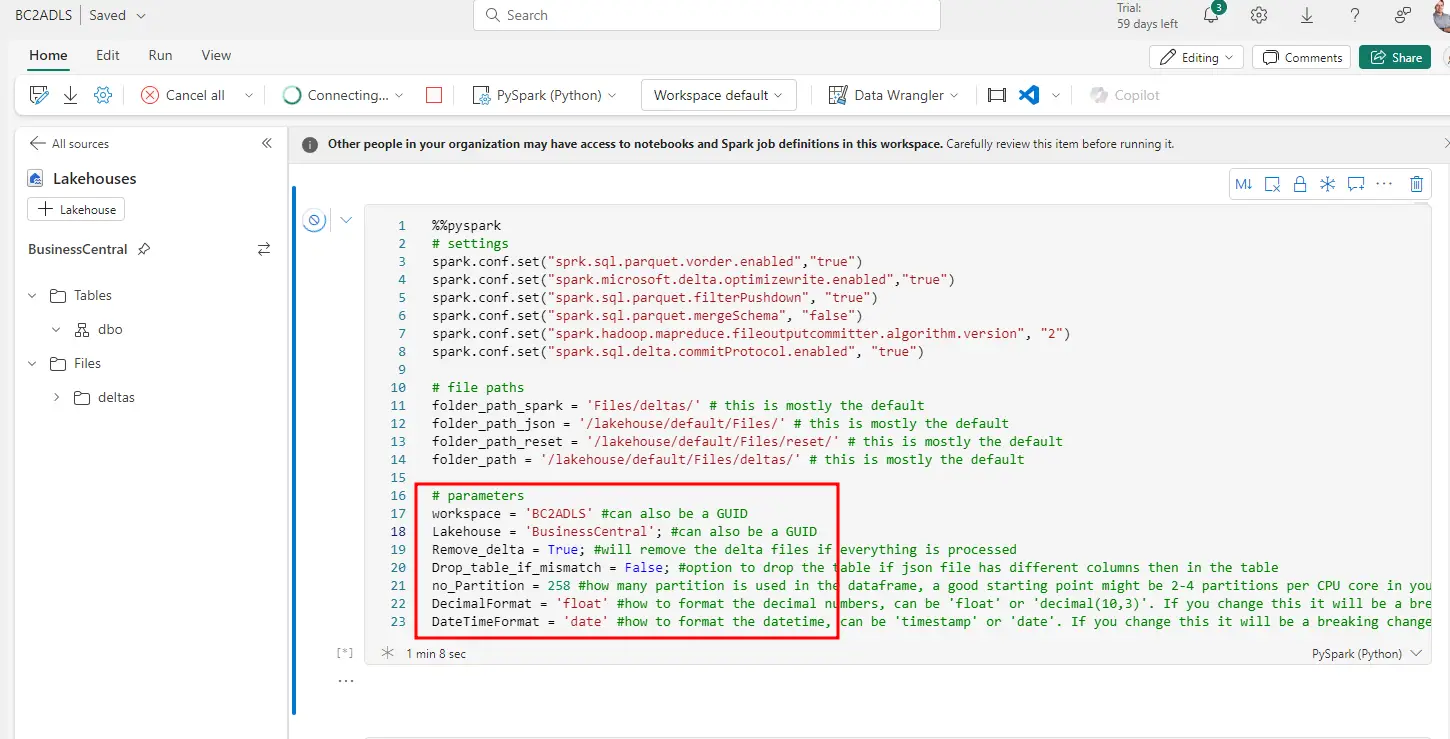
Task: Toggle the freeze cell snowflake
Action: point(1328,184)
